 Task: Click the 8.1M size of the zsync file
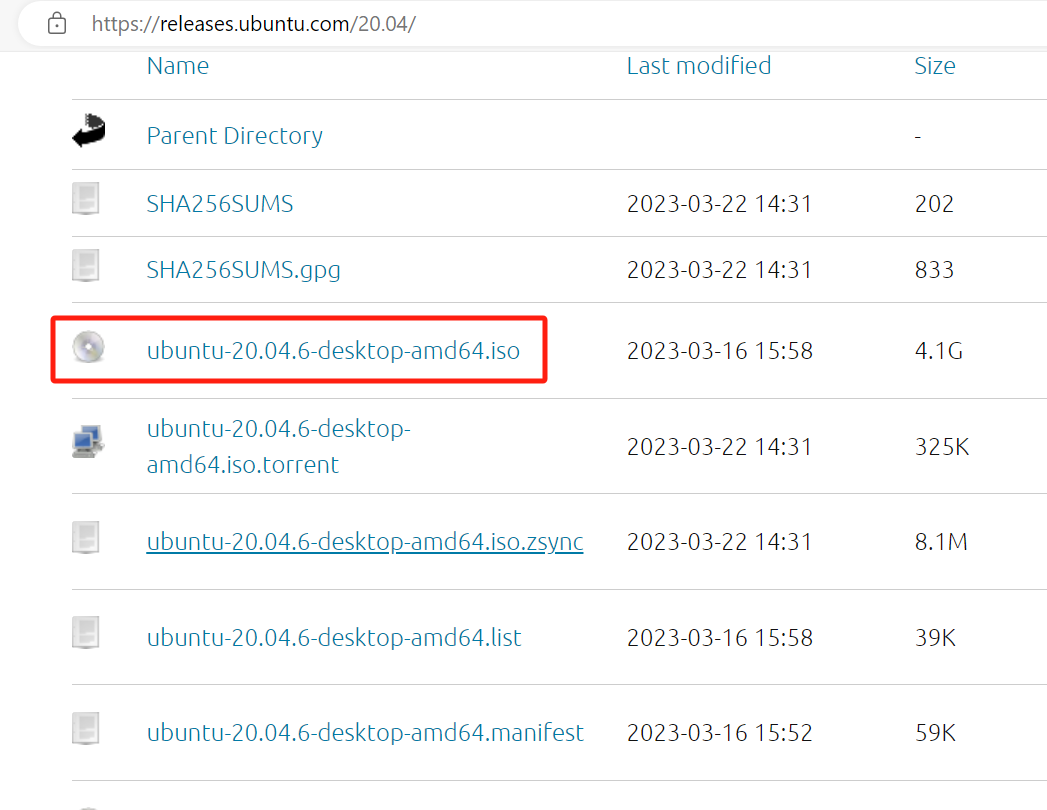tap(941, 542)
